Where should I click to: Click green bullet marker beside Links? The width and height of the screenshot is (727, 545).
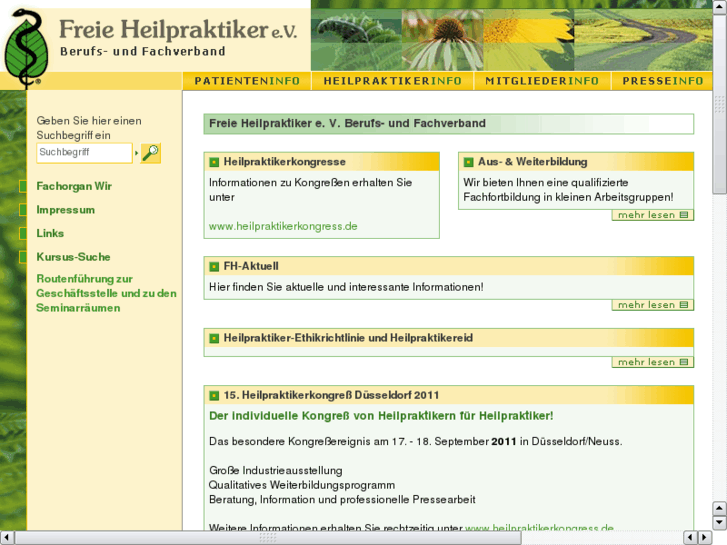23,233
